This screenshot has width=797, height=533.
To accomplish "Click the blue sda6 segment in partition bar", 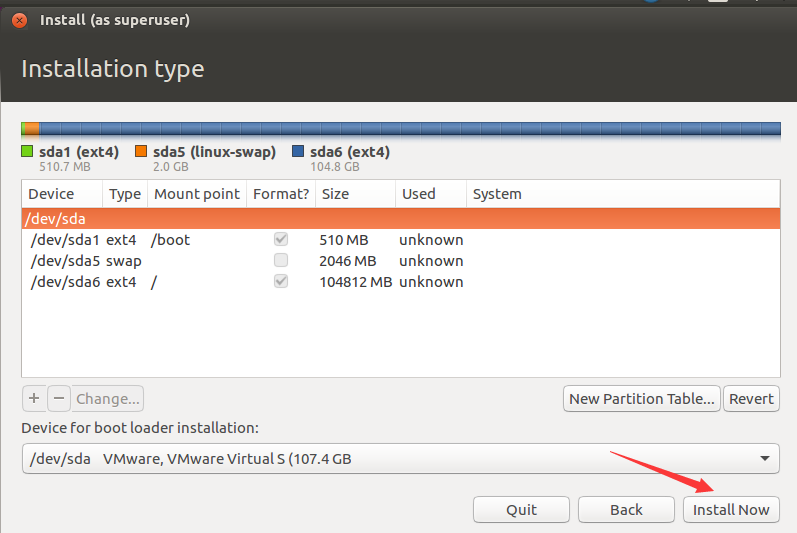I will pos(410,129).
